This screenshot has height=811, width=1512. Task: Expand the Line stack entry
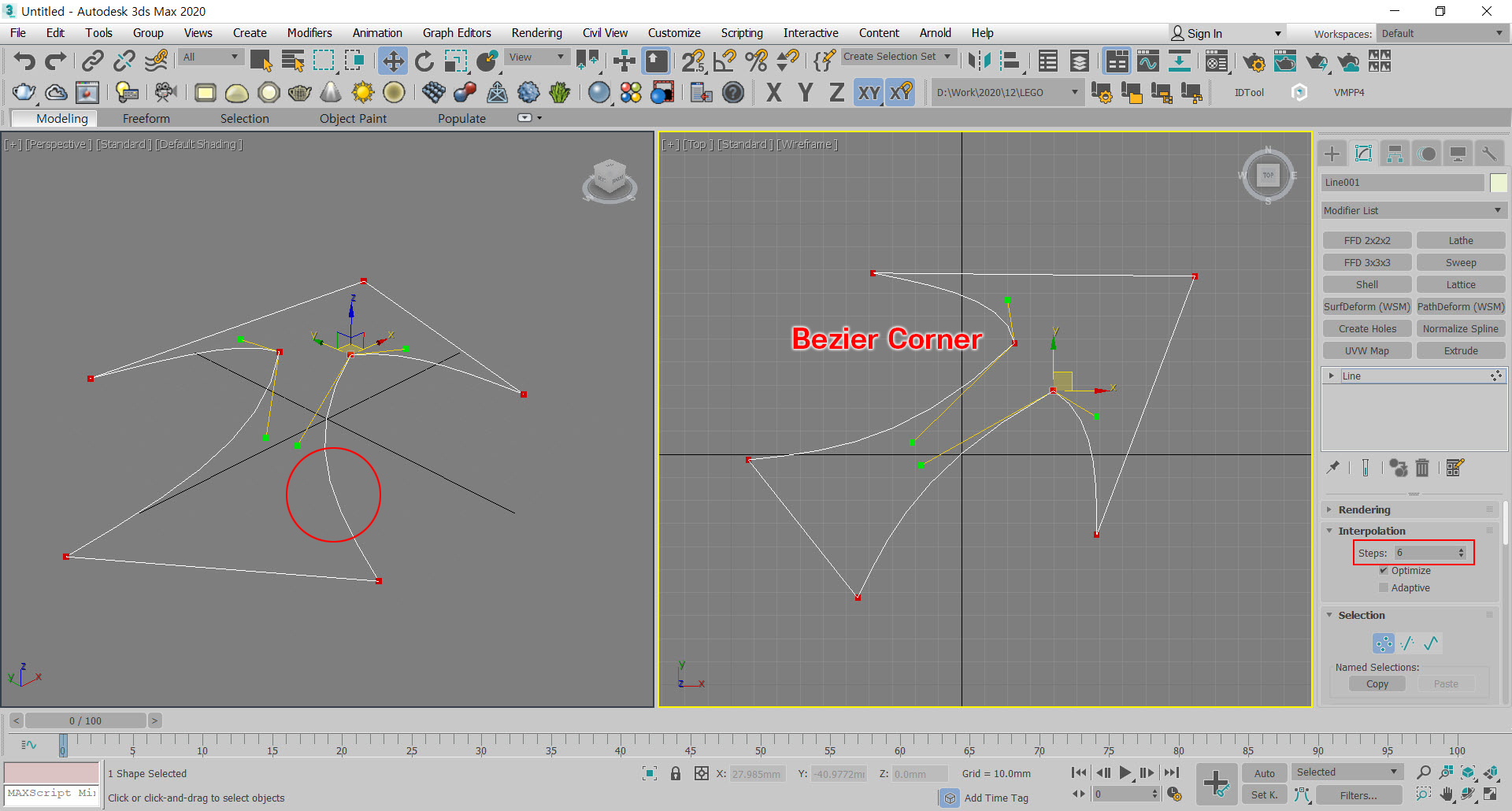click(1331, 376)
